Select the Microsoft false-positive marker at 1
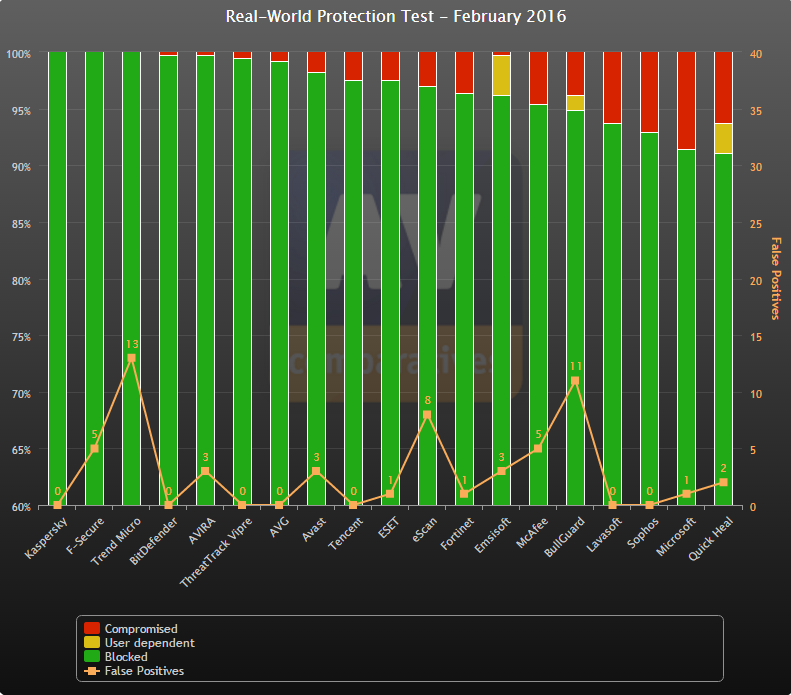The height and width of the screenshot is (695, 791). (x=686, y=494)
